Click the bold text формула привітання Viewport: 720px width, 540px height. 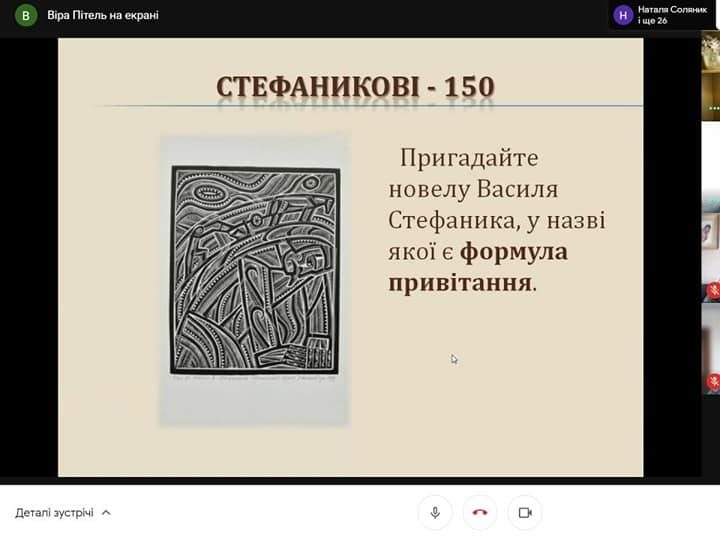coord(478,267)
